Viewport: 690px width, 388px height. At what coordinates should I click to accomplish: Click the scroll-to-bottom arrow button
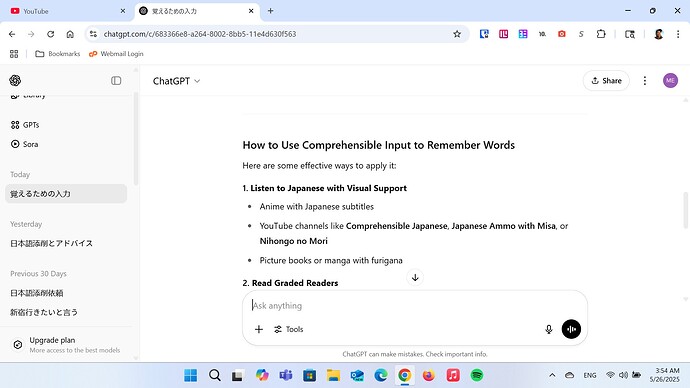(x=415, y=278)
